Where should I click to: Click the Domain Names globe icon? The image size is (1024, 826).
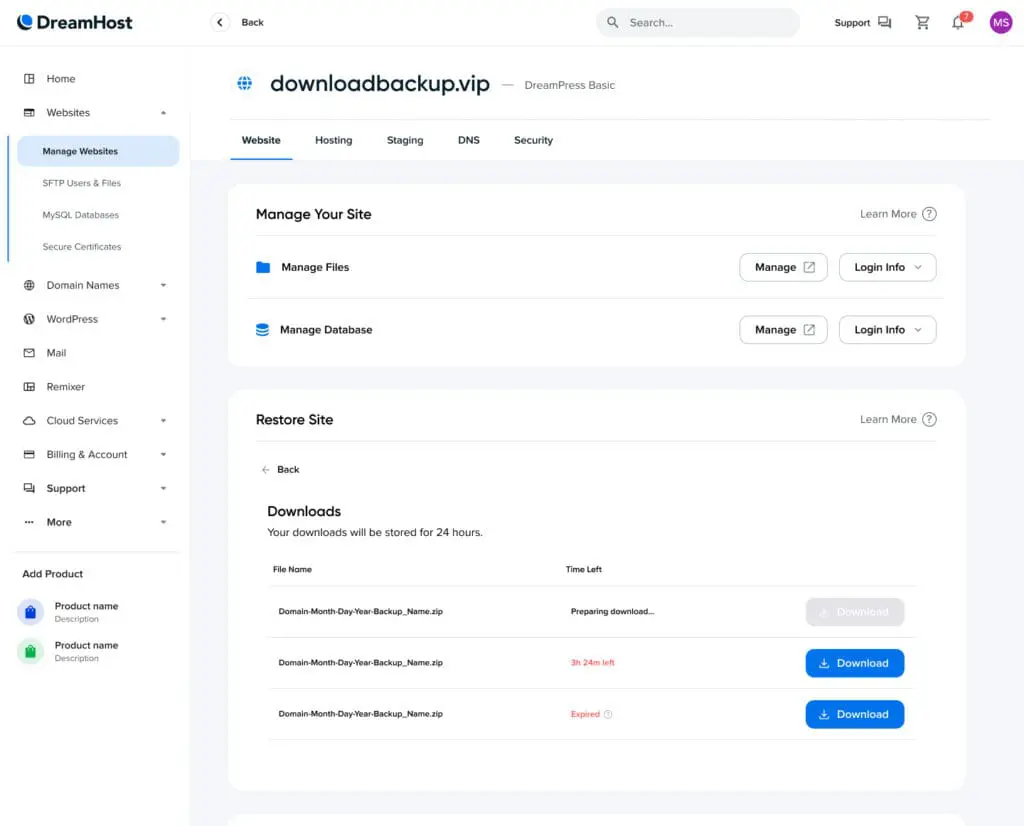29,285
